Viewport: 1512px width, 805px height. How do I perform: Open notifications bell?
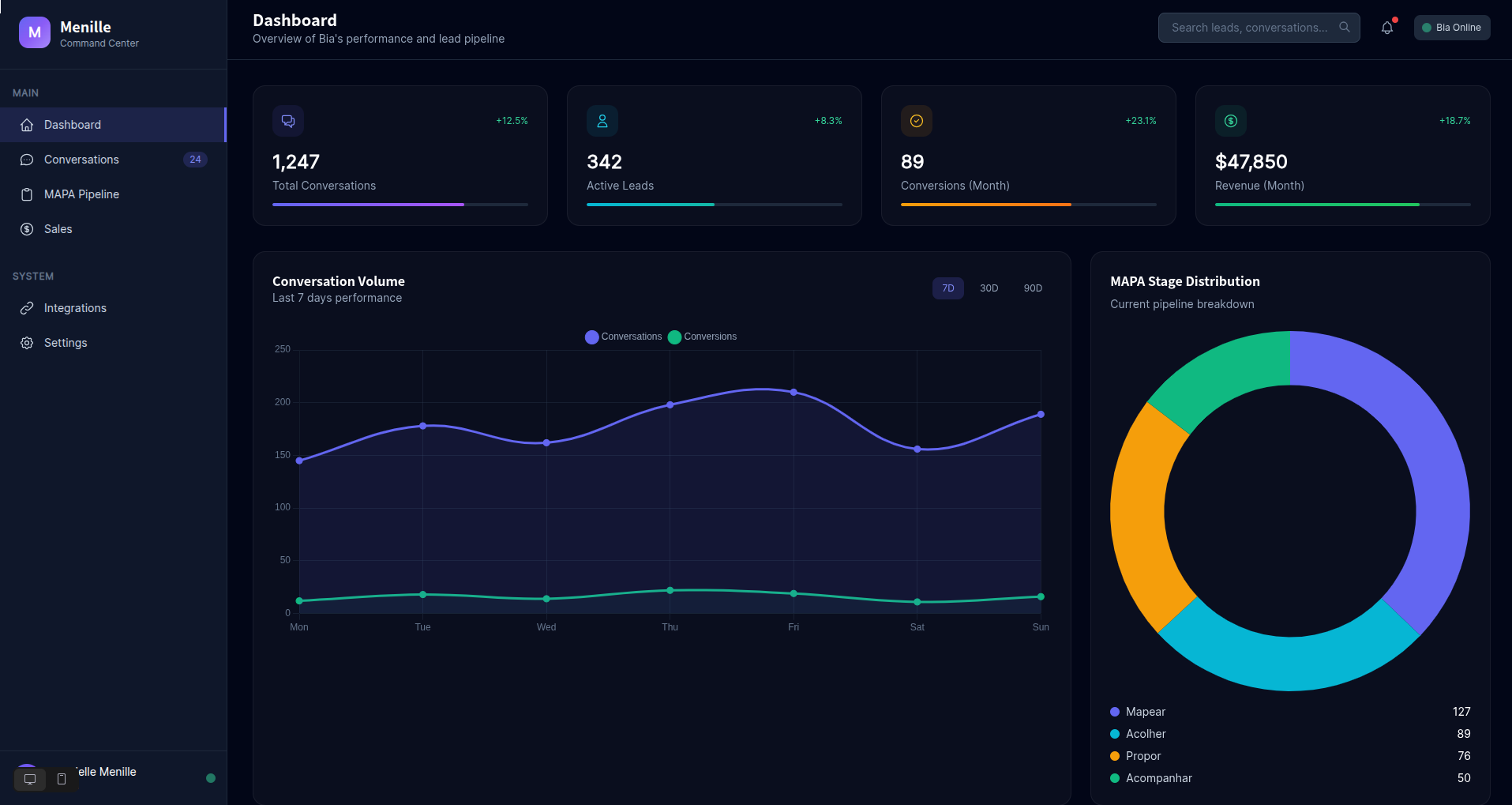coord(1387,28)
